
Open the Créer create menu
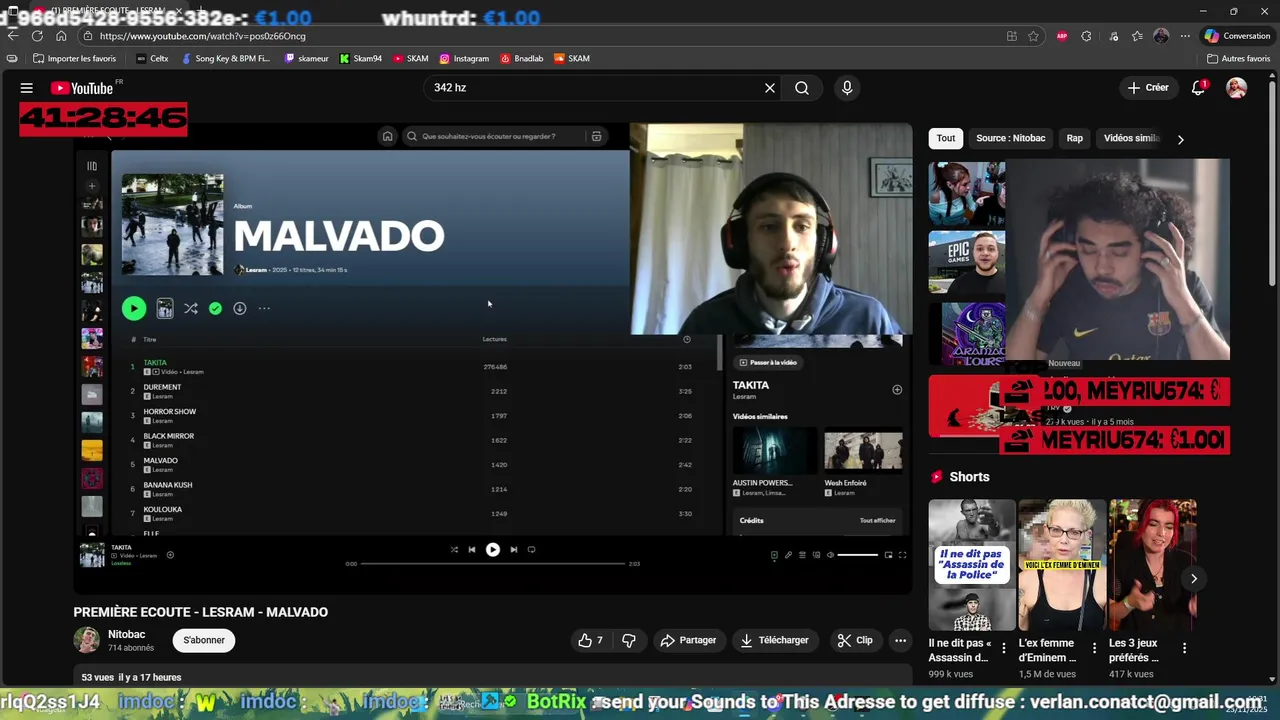click(x=1148, y=88)
